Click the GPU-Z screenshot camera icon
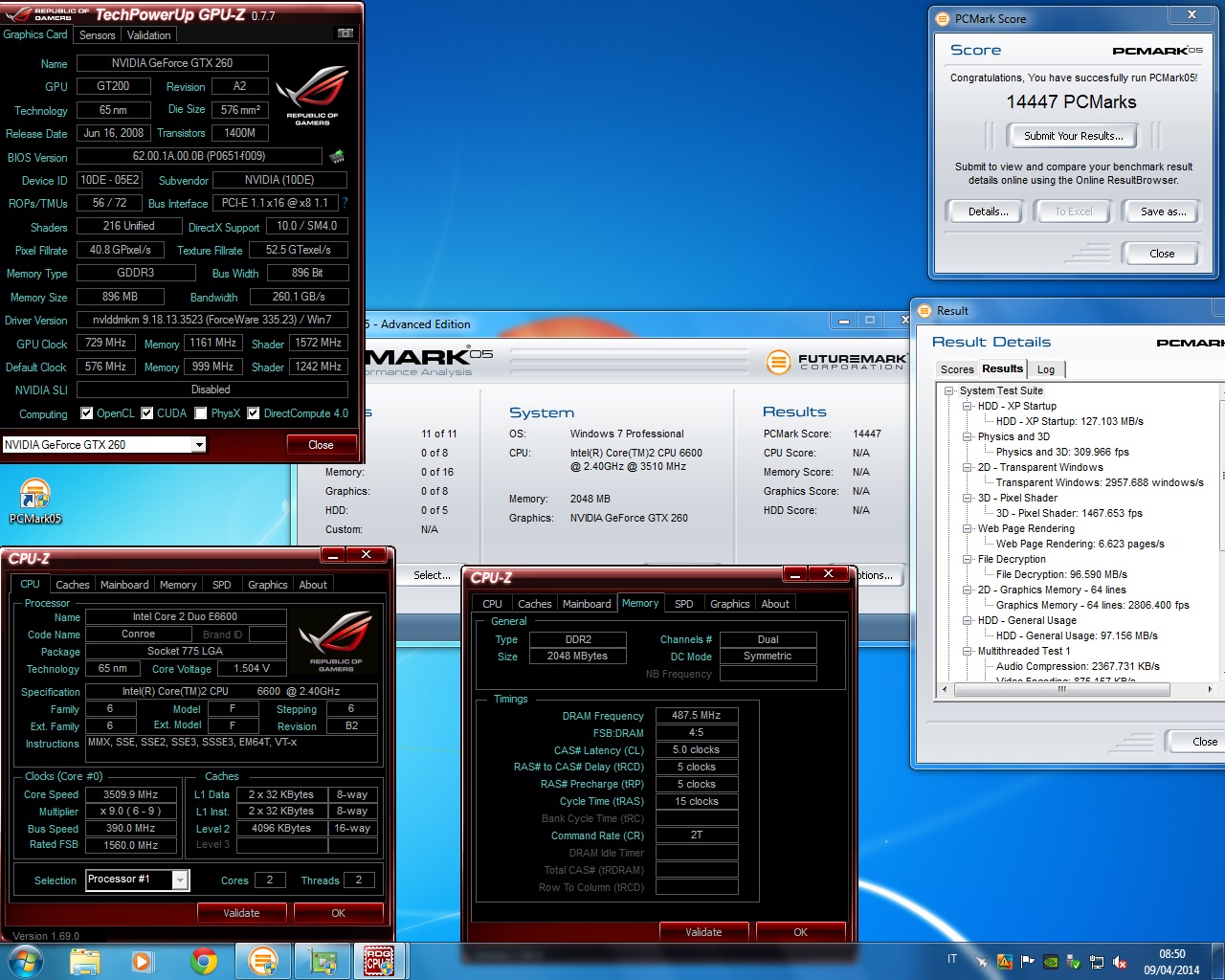This screenshot has width=1225, height=980. coord(345,33)
